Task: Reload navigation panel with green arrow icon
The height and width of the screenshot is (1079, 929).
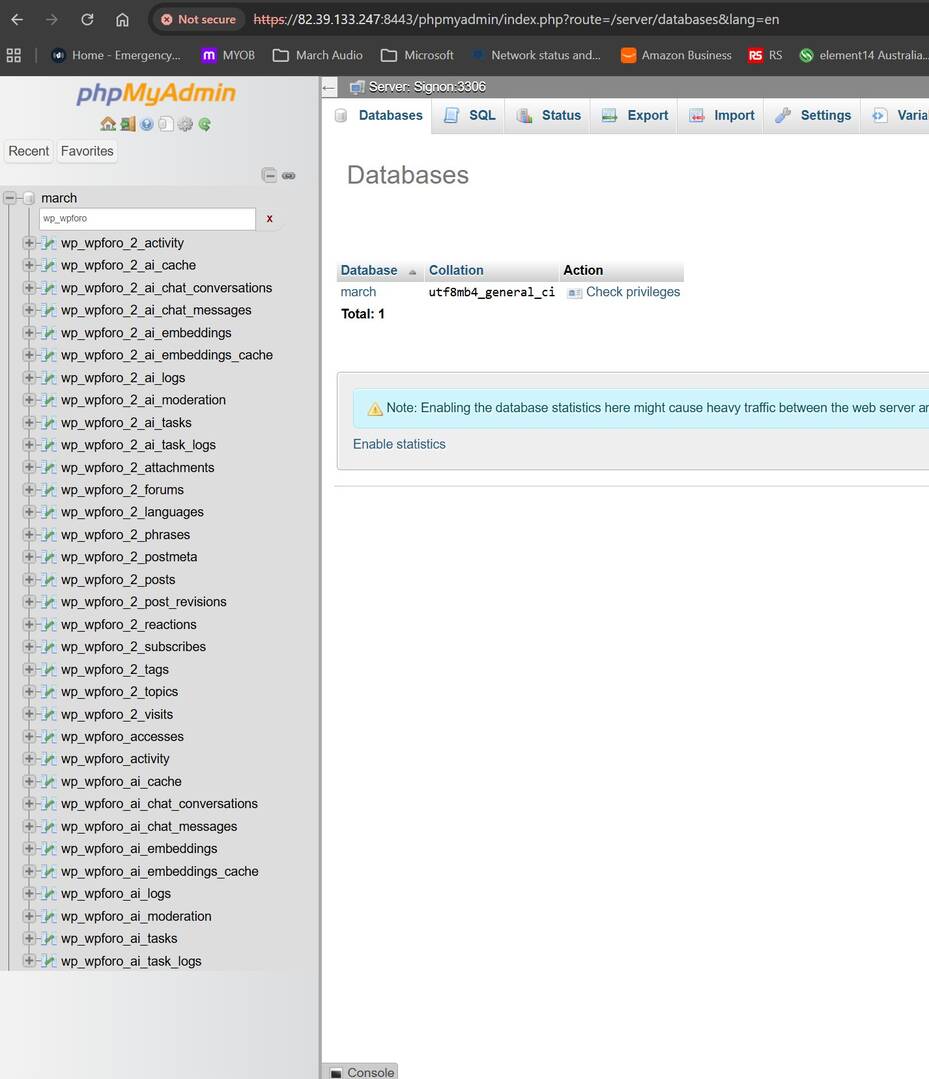Action: click(204, 124)
